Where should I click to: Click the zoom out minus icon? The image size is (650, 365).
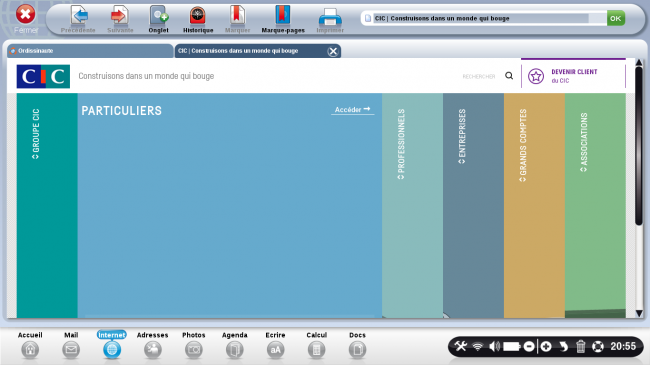[x=529, y=346]
